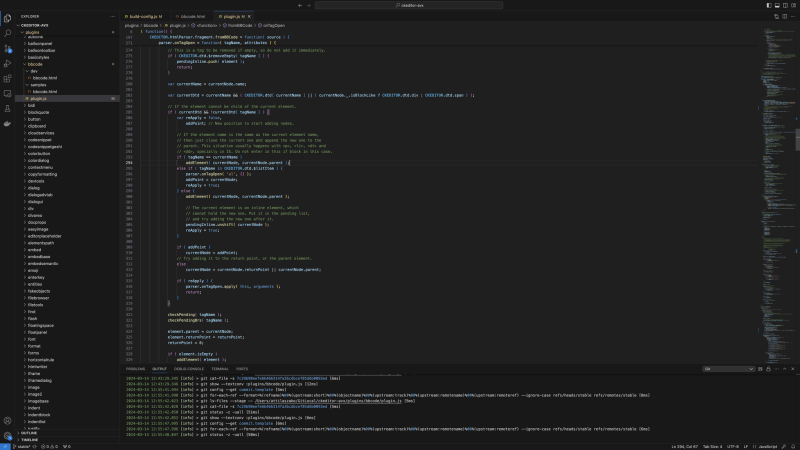Viewport: 800px width, 450px height.
Task: Open notifications bell in status bar
Action: (793, 446)
